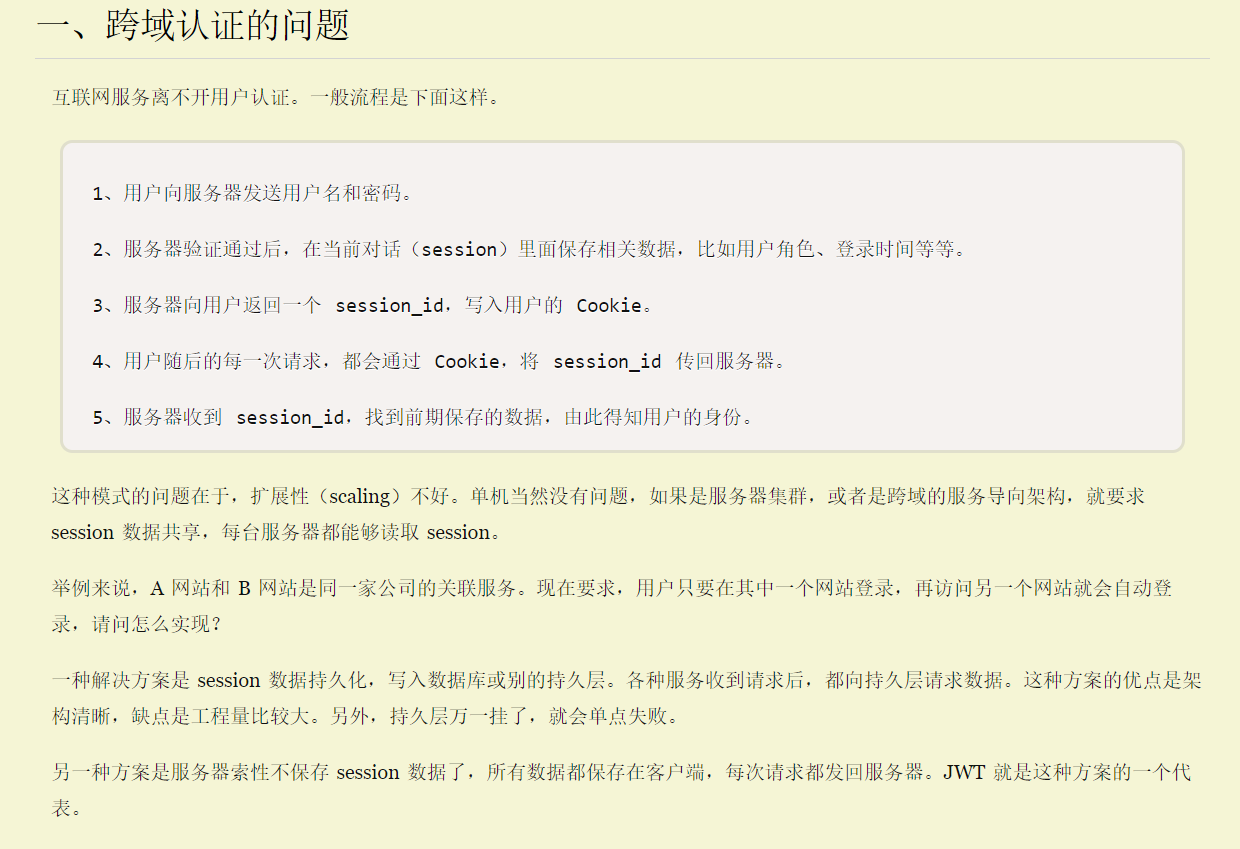This screenshot has width=1240, height=849.
Task: Click the sentence "互联网服务离不开用户认证。一般流程是下面这样。"
Action: coord(275,98)
